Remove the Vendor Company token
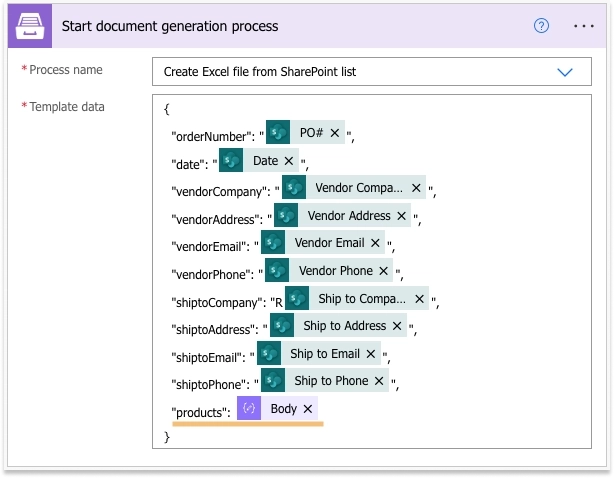This screenshot has width=614, height=478. [416, 188]
